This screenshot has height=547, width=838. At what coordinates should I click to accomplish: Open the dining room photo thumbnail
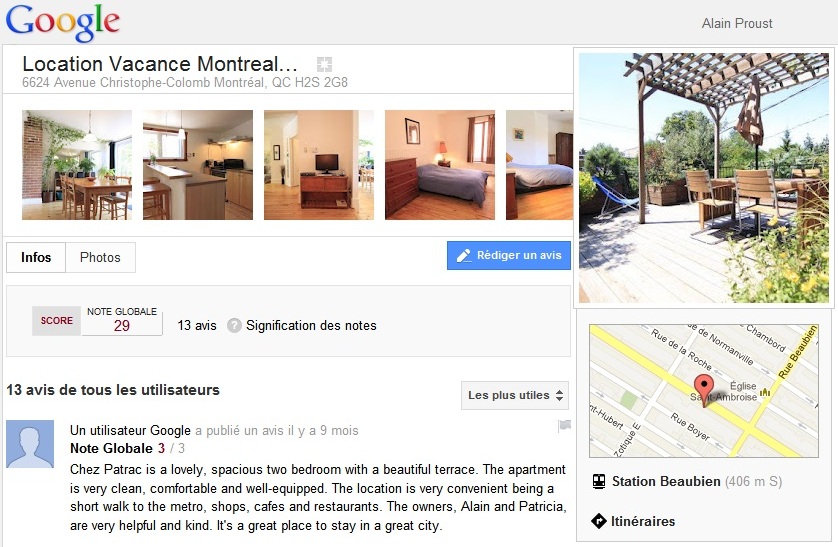pos(77,165)
